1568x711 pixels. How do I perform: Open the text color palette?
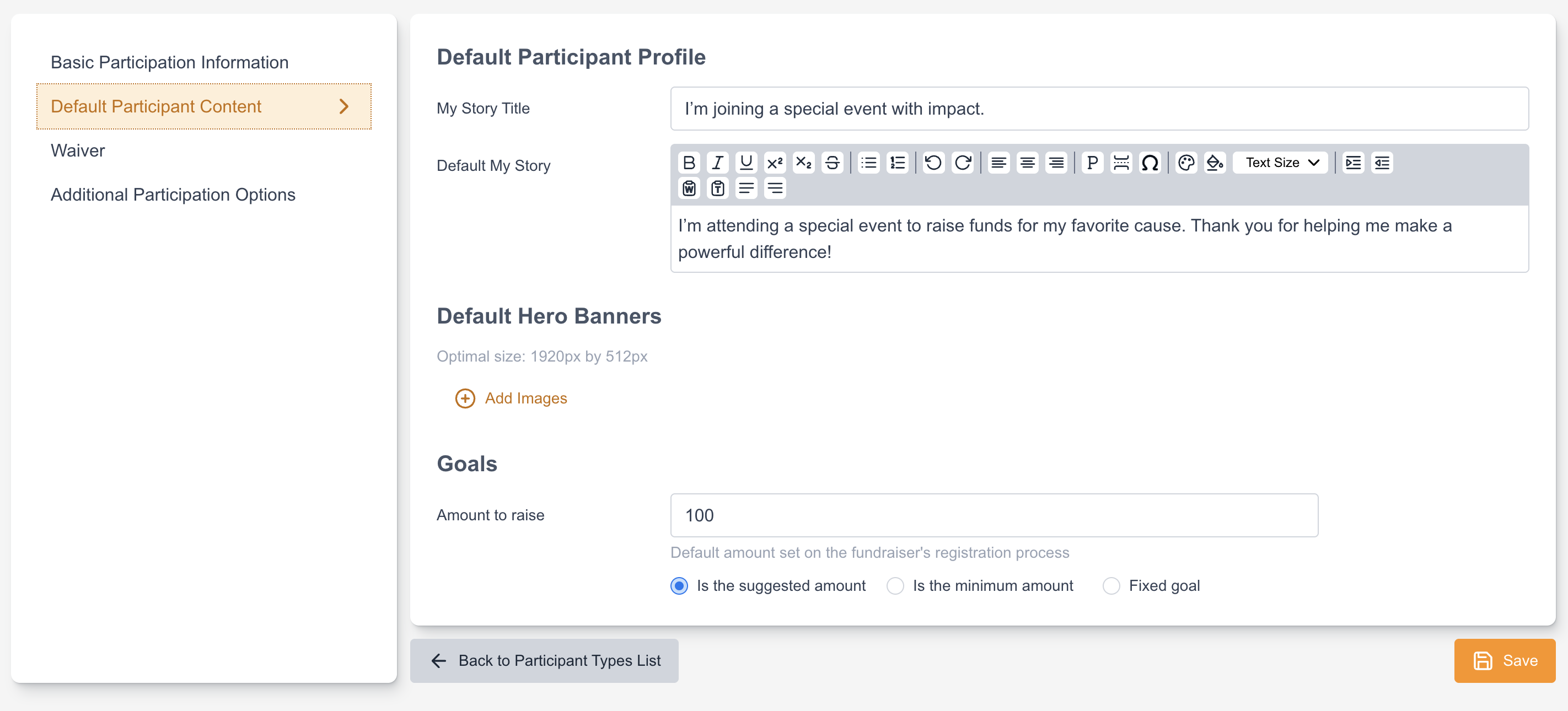point(1186,163)
